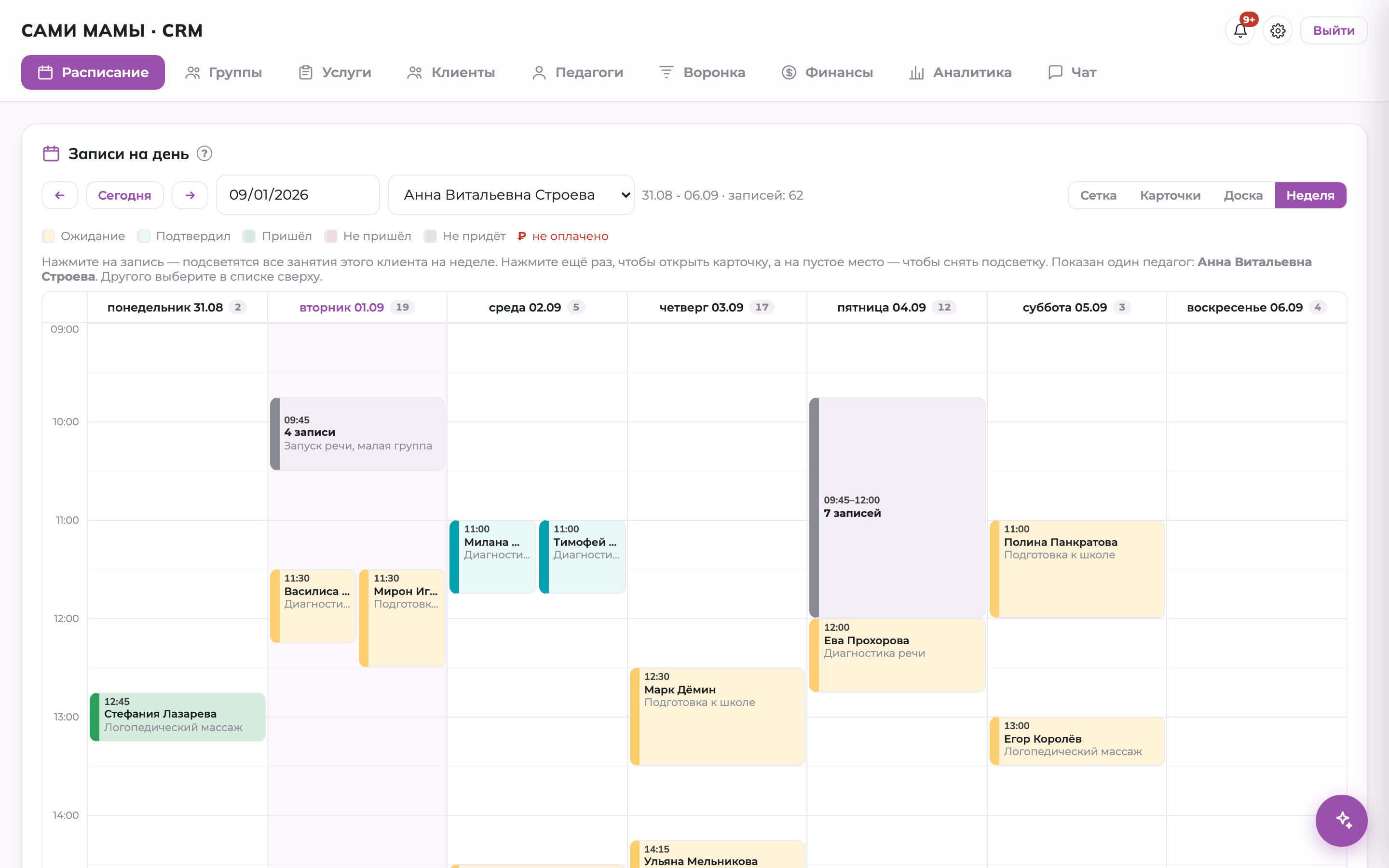Click the САМИ МАМЫ · CRM logo title
The image size is (1389, 868).
click(x=112, y=30)
